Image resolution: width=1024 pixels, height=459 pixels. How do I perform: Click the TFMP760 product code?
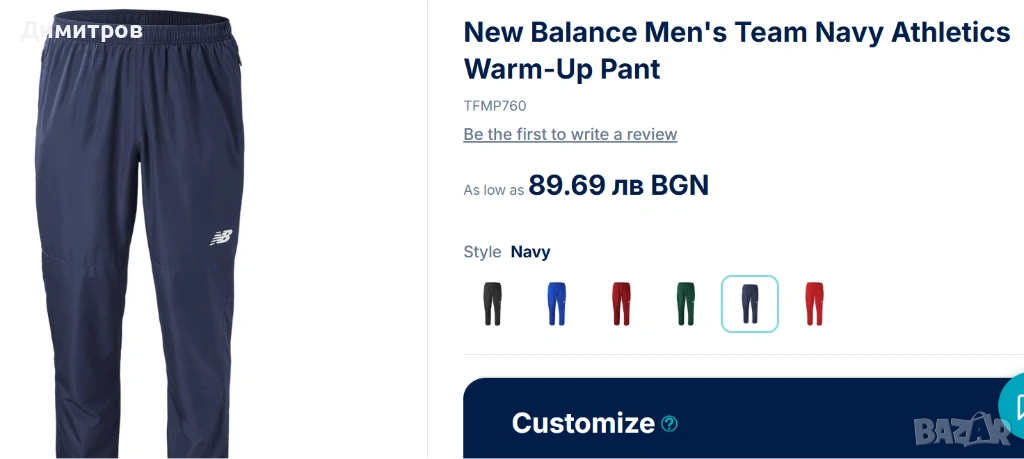click(x=494, y=106)
